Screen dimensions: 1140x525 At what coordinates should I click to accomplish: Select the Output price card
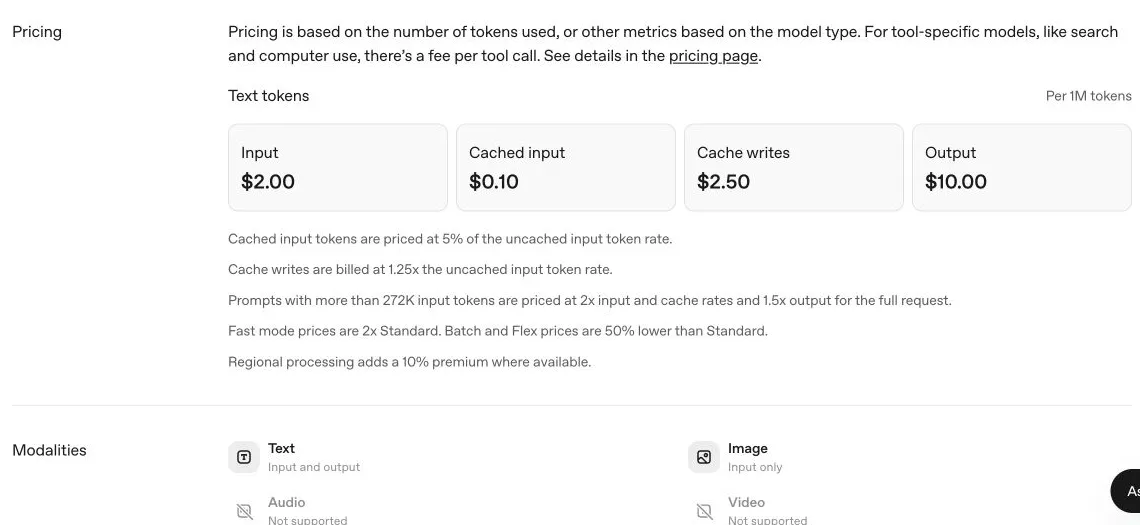(1021, 167)
